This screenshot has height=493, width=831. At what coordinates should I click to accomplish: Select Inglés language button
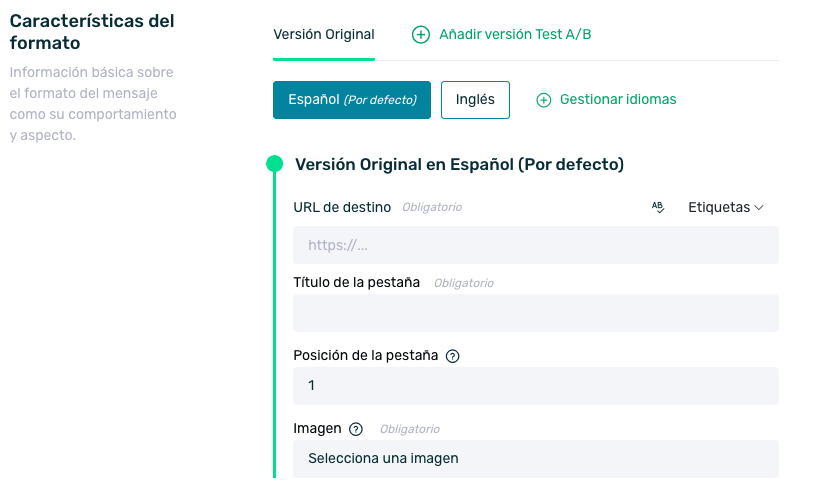[475, 100]
